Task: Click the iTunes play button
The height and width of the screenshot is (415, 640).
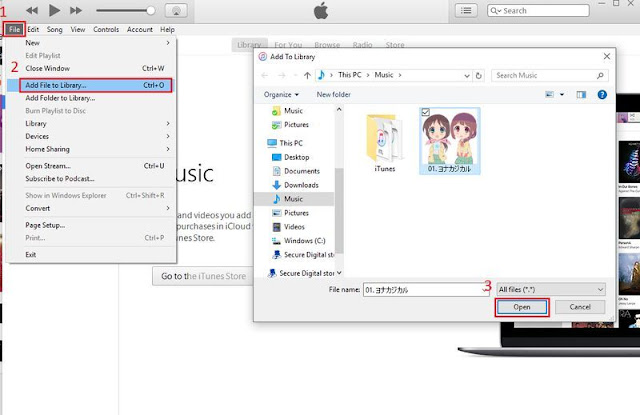Action: coord(54,10)
